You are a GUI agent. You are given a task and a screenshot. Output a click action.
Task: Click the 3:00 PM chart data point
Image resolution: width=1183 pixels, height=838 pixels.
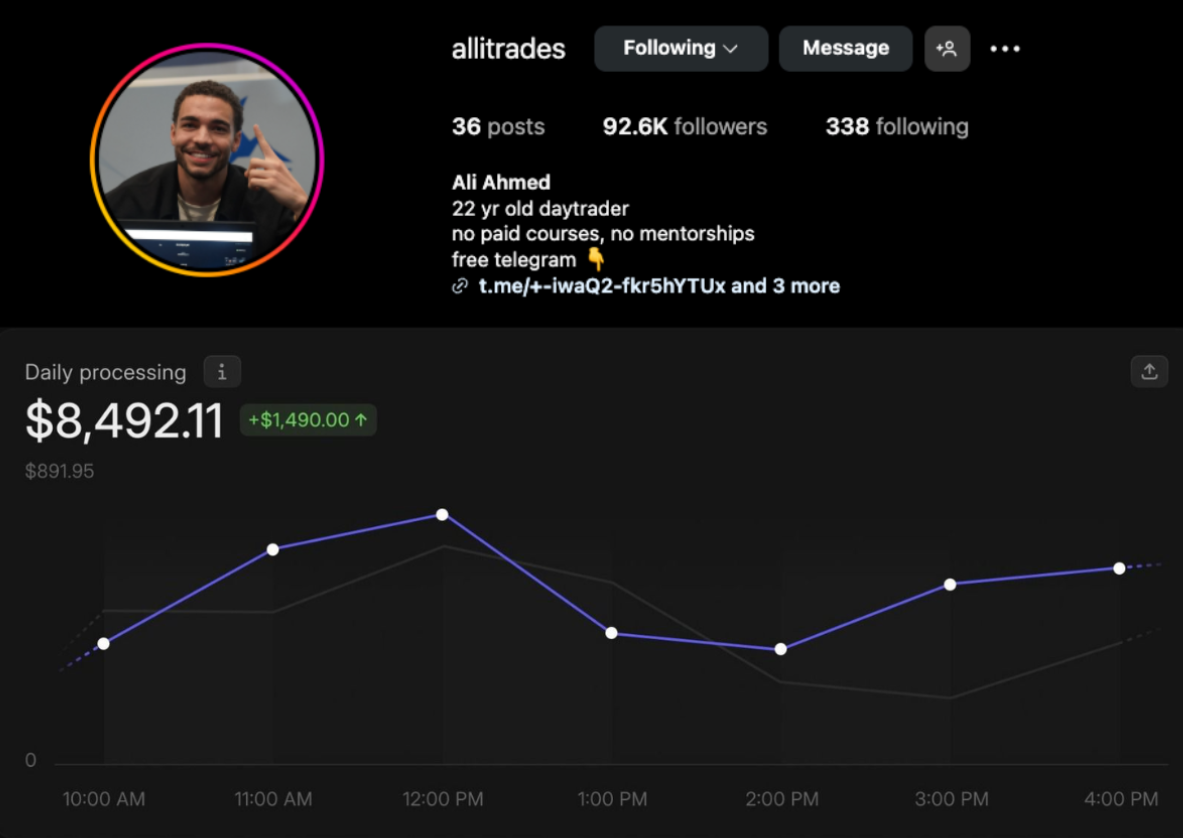[x=950, y=584]
